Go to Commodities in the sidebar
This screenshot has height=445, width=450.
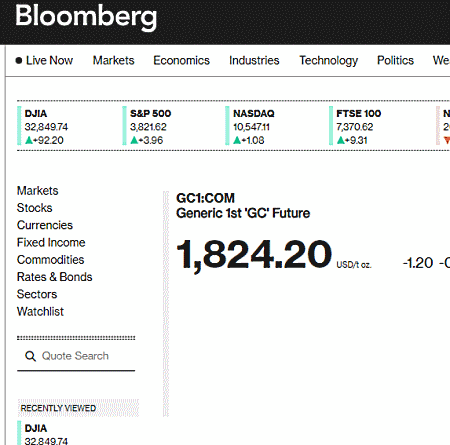[x=50, y=260]
